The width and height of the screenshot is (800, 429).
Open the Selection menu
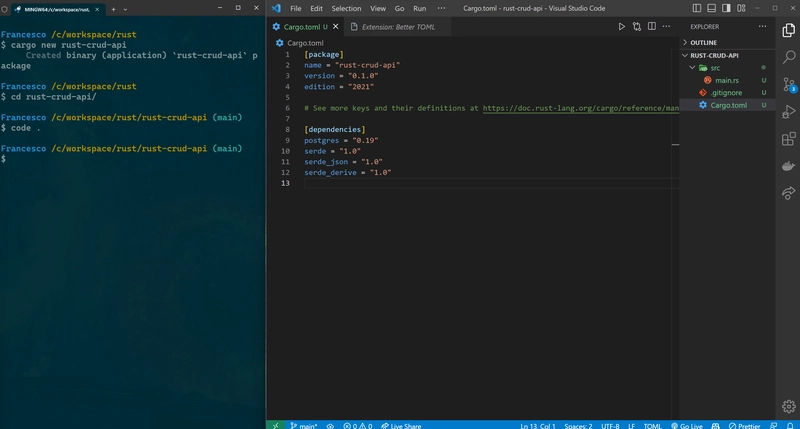click(x=346, y=8)
